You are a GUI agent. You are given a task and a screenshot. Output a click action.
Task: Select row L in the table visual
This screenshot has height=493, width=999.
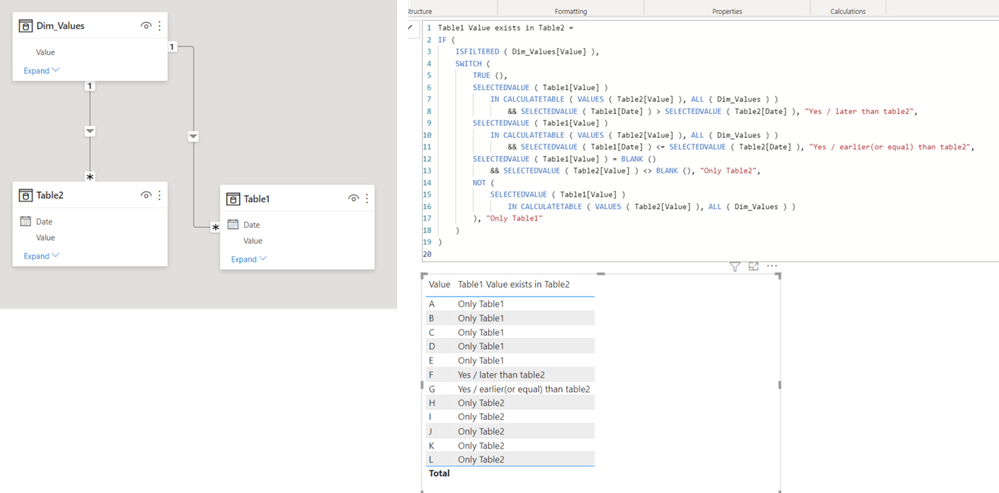coord(510,459)
